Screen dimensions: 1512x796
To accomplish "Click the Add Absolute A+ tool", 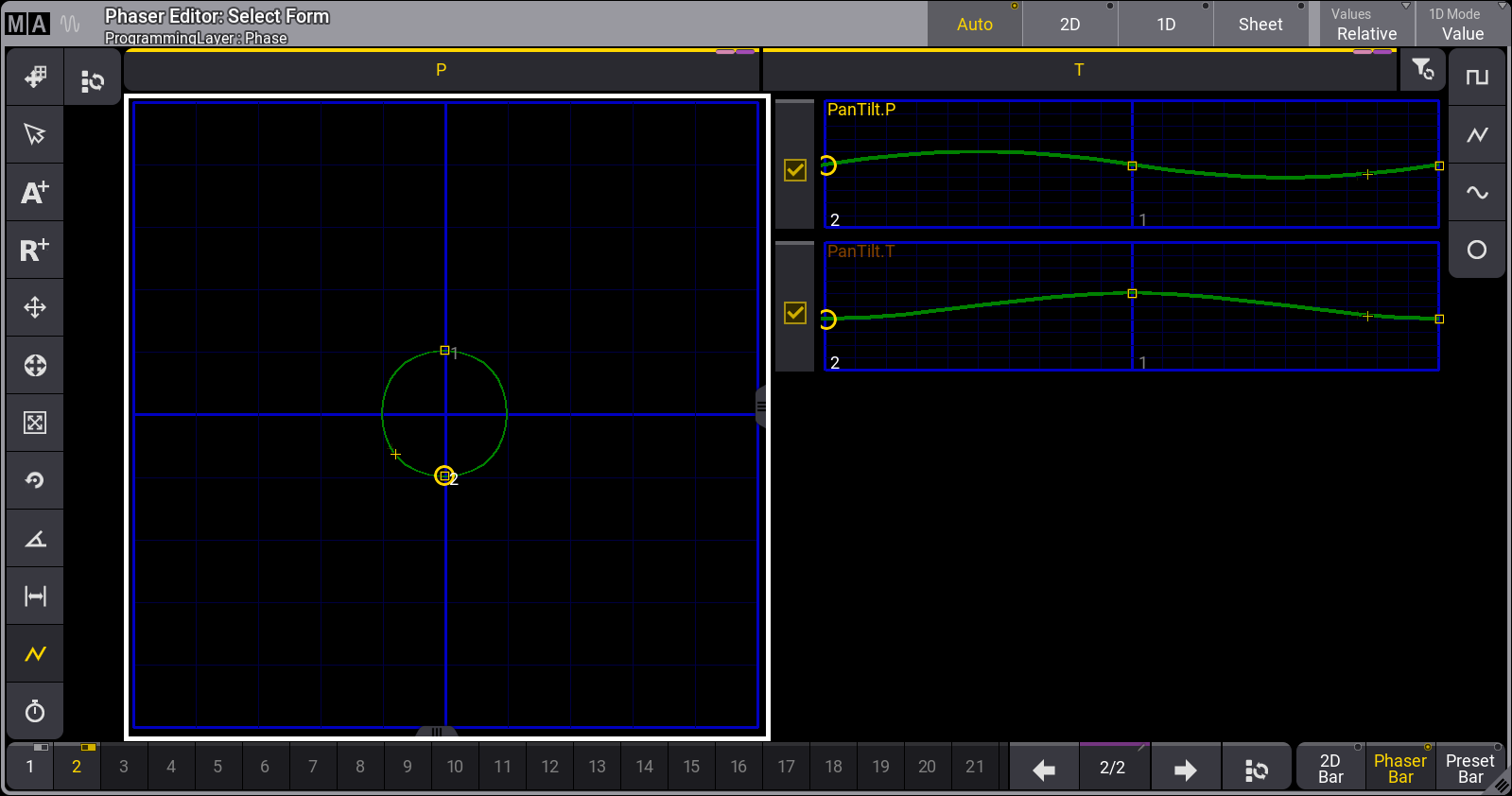I will tap(35, 193).
